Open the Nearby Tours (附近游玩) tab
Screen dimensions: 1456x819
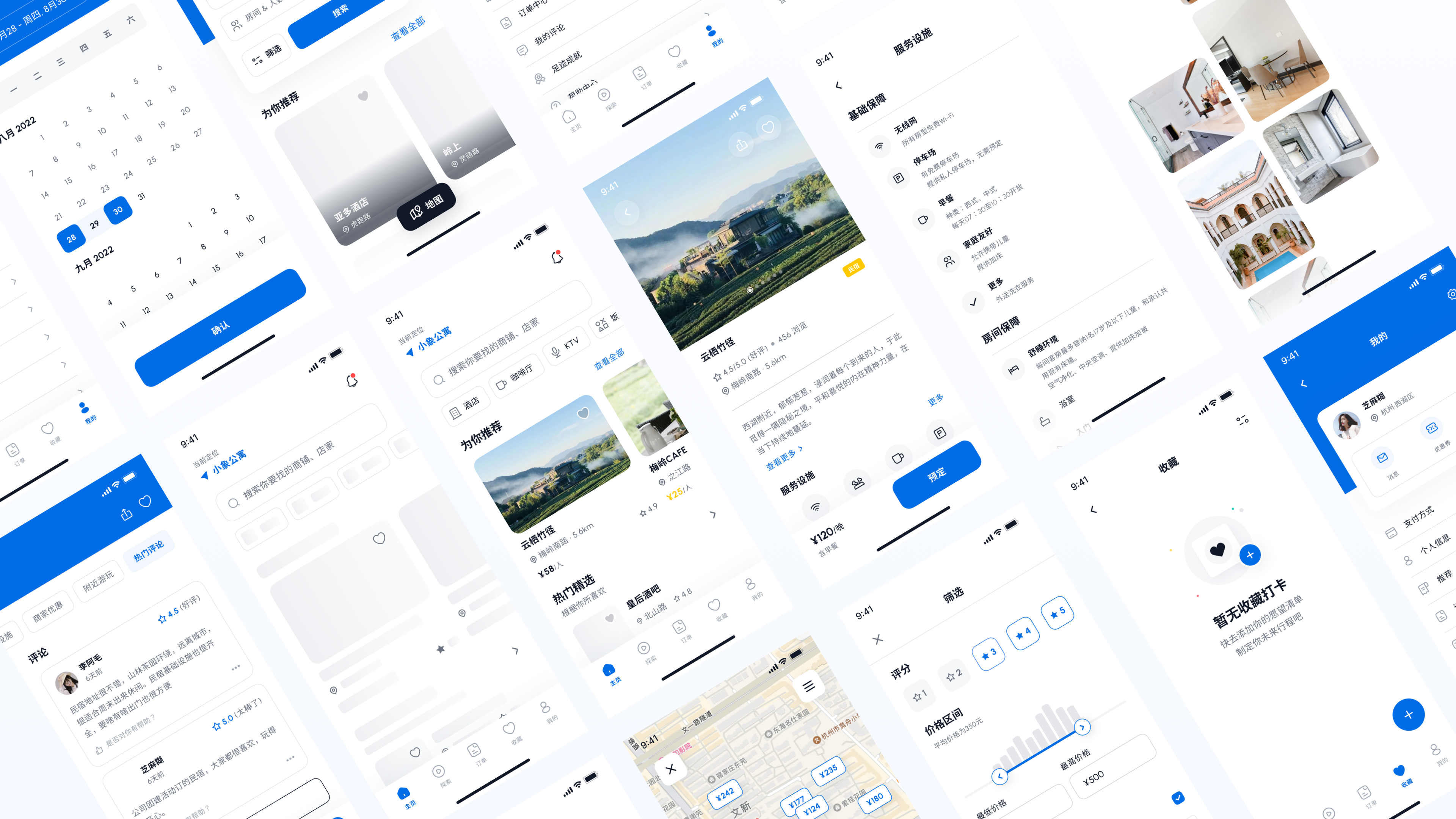click(x=98, y=581)
